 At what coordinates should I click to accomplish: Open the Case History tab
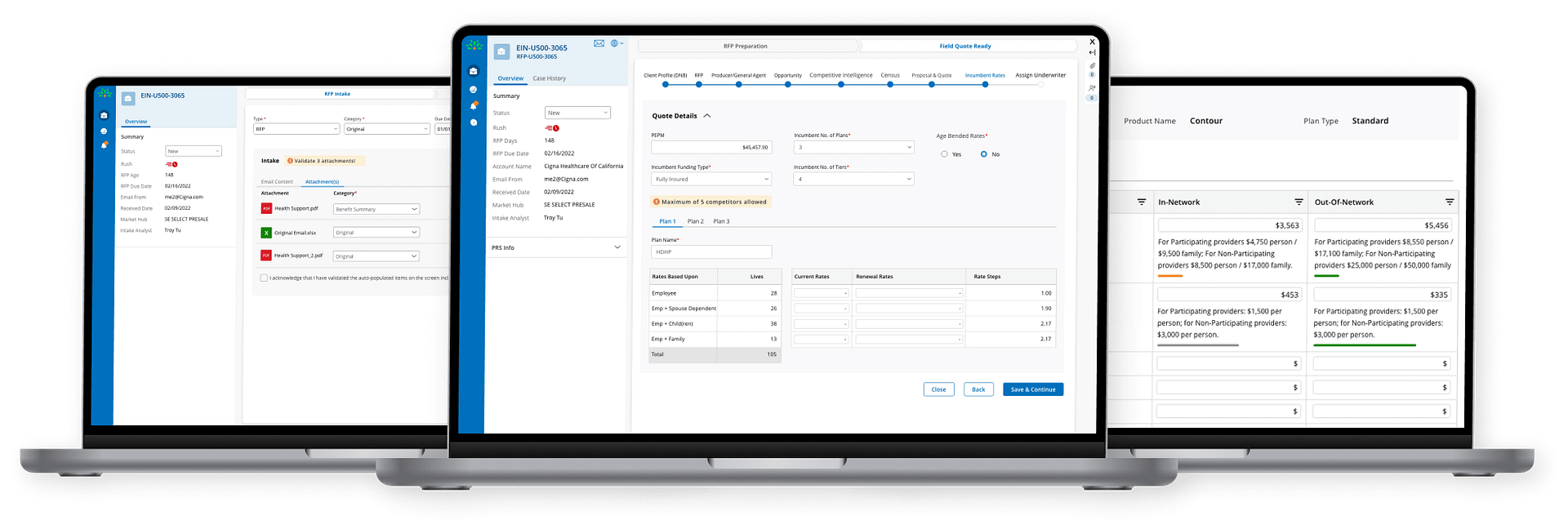click(549, 78)
